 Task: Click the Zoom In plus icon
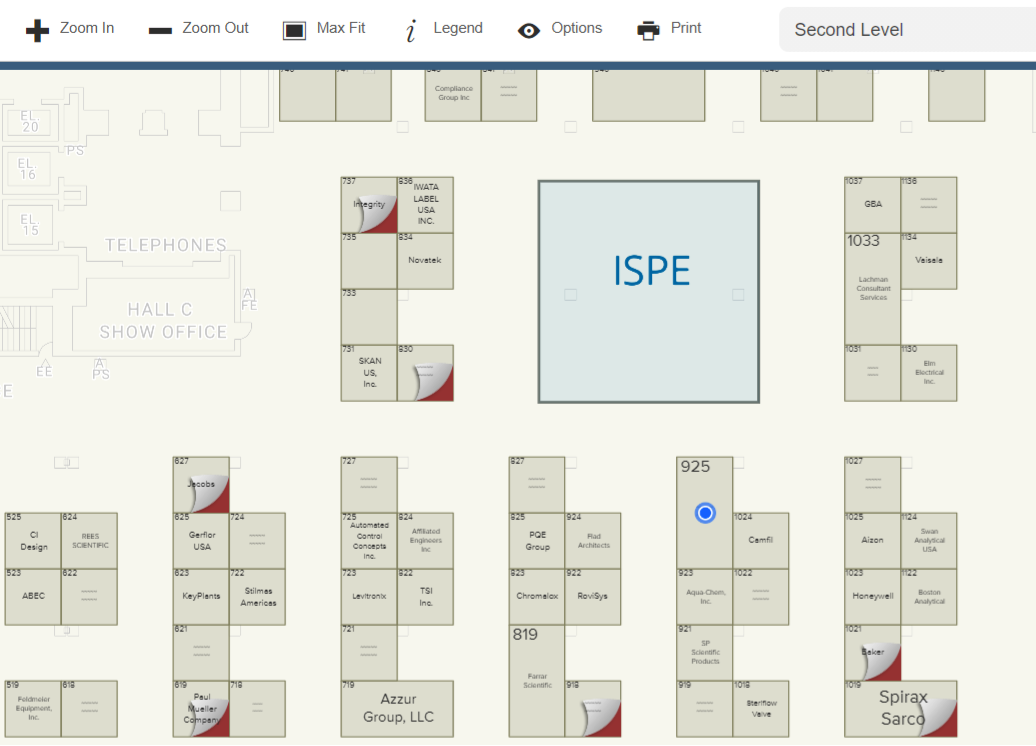click(37, 30)
